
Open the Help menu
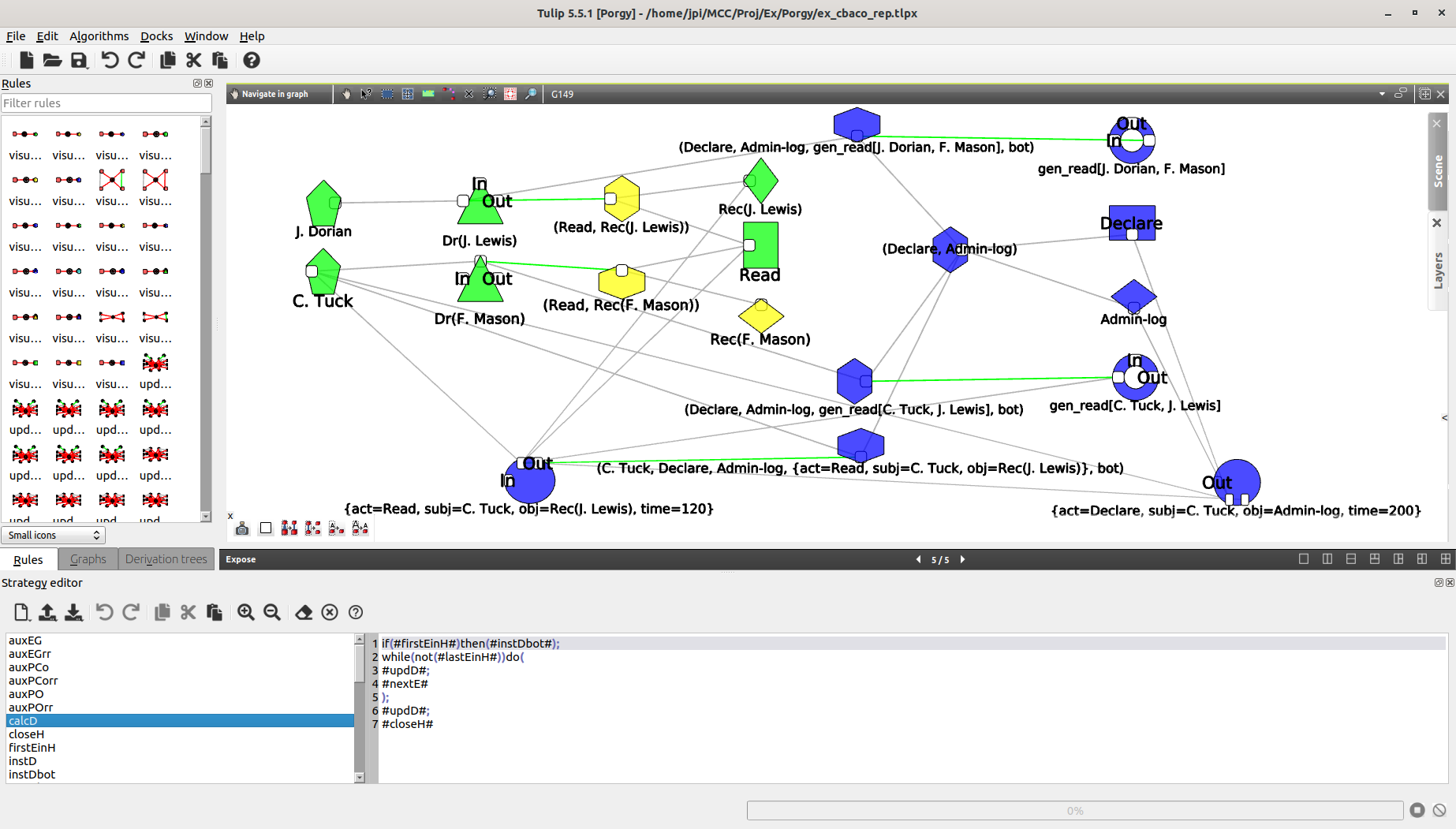252,36
